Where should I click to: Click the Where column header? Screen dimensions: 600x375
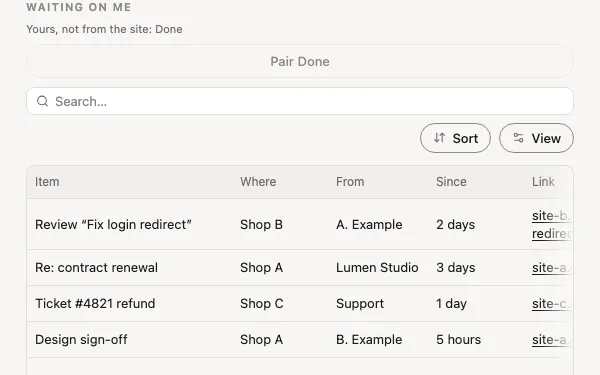(x=258, y=182)
